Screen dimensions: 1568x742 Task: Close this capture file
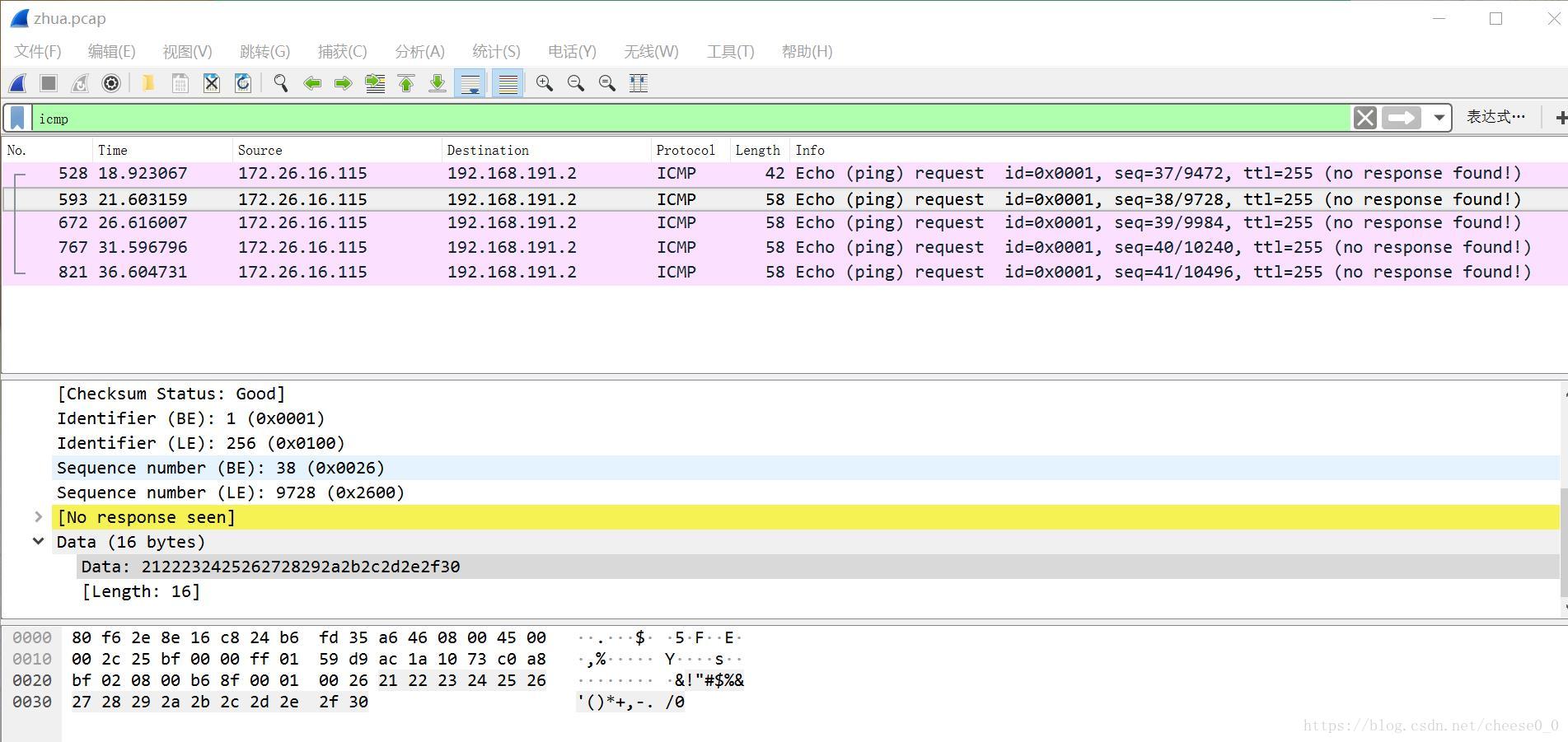coord(212,83)
